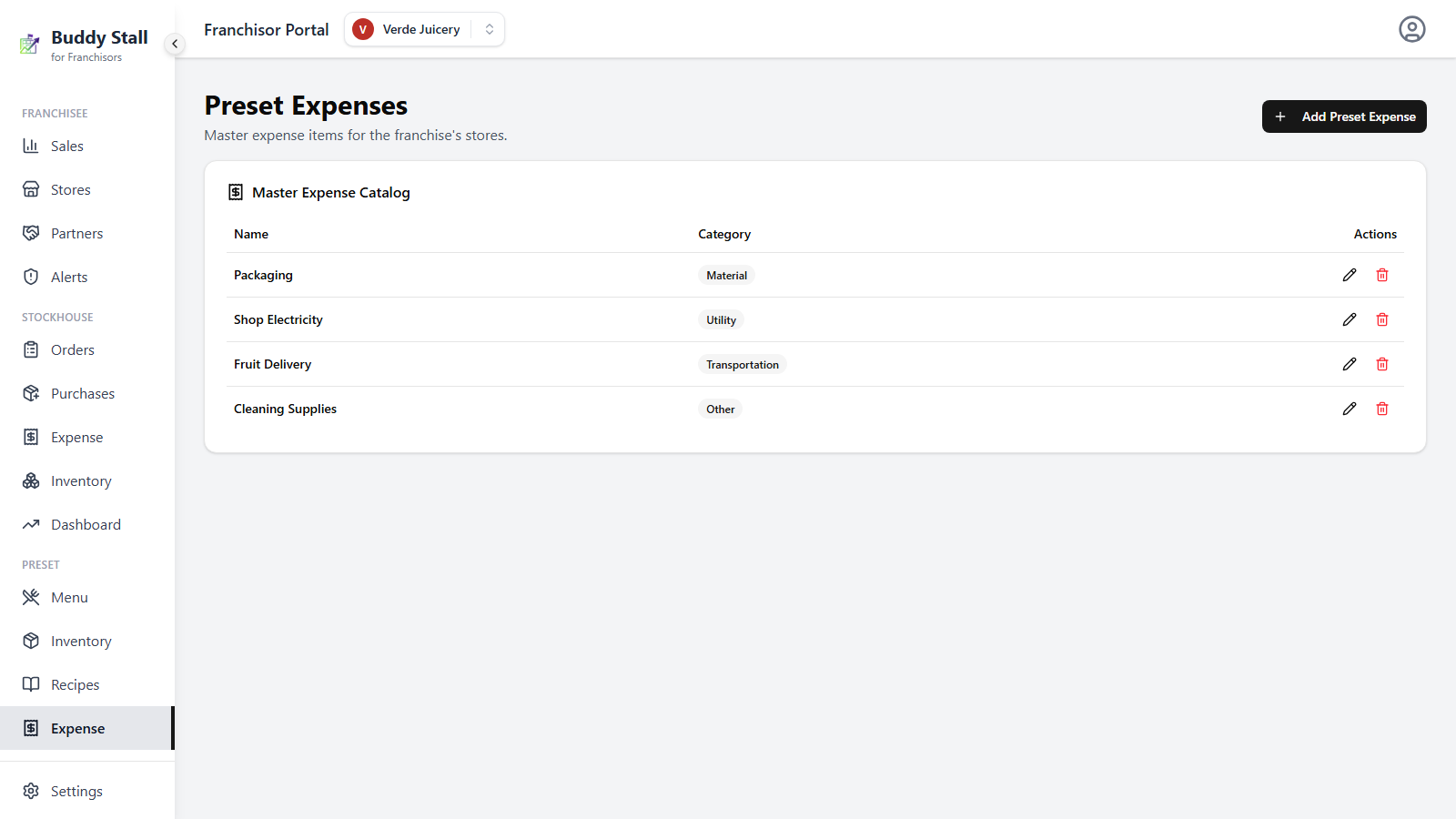Click the Stores shopfront icon
Viewport: 1456px width, 819px height.
click(x=31, y=189)
